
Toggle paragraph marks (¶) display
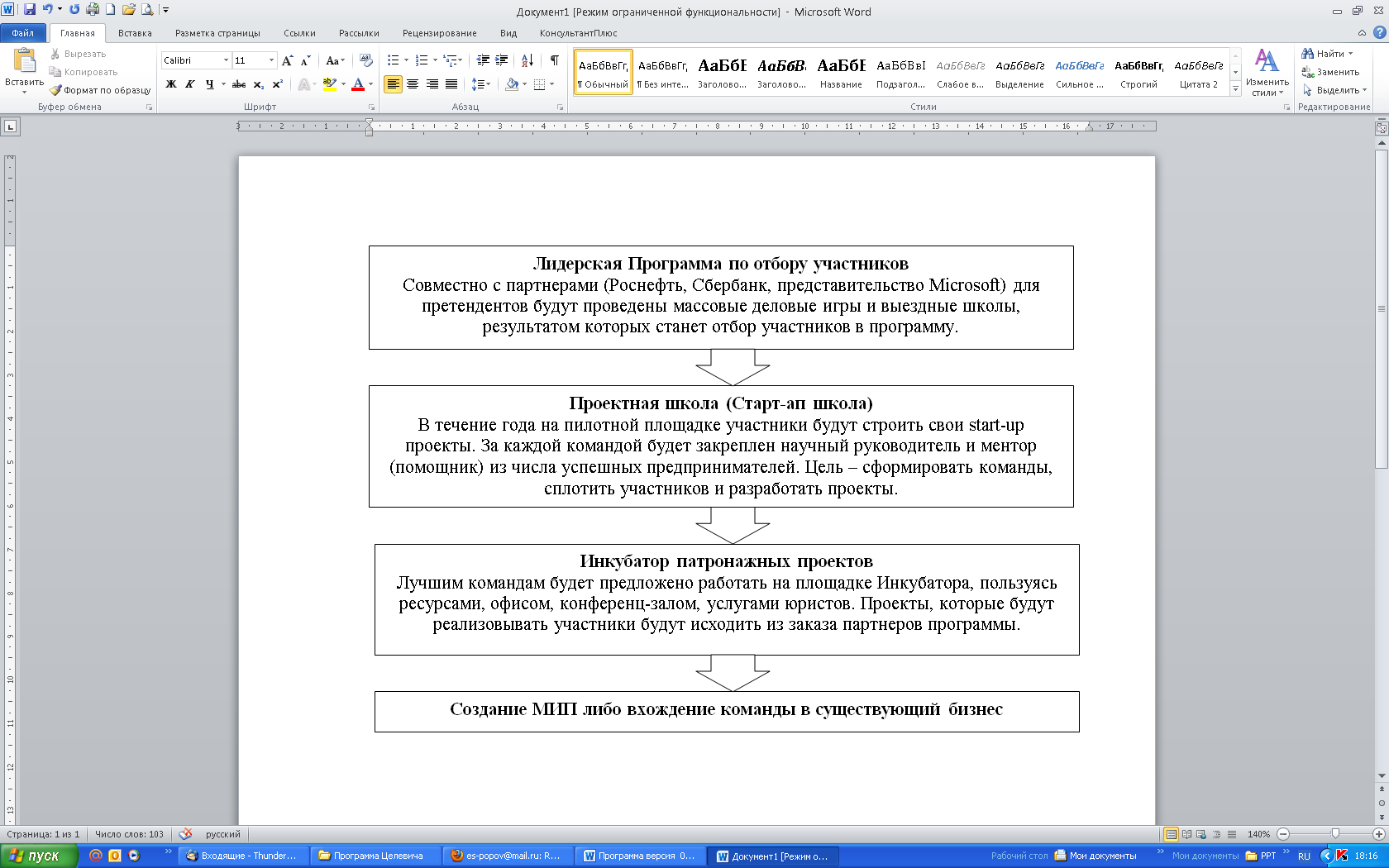pos(554,60)
